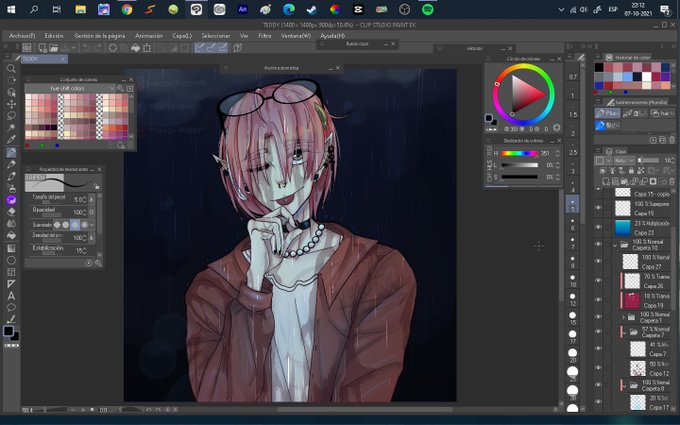Viewport: 680px width, 425px height.
Task: Open the save options dropdown arrow
Action: pyautogui.click(x=74, y=48)
